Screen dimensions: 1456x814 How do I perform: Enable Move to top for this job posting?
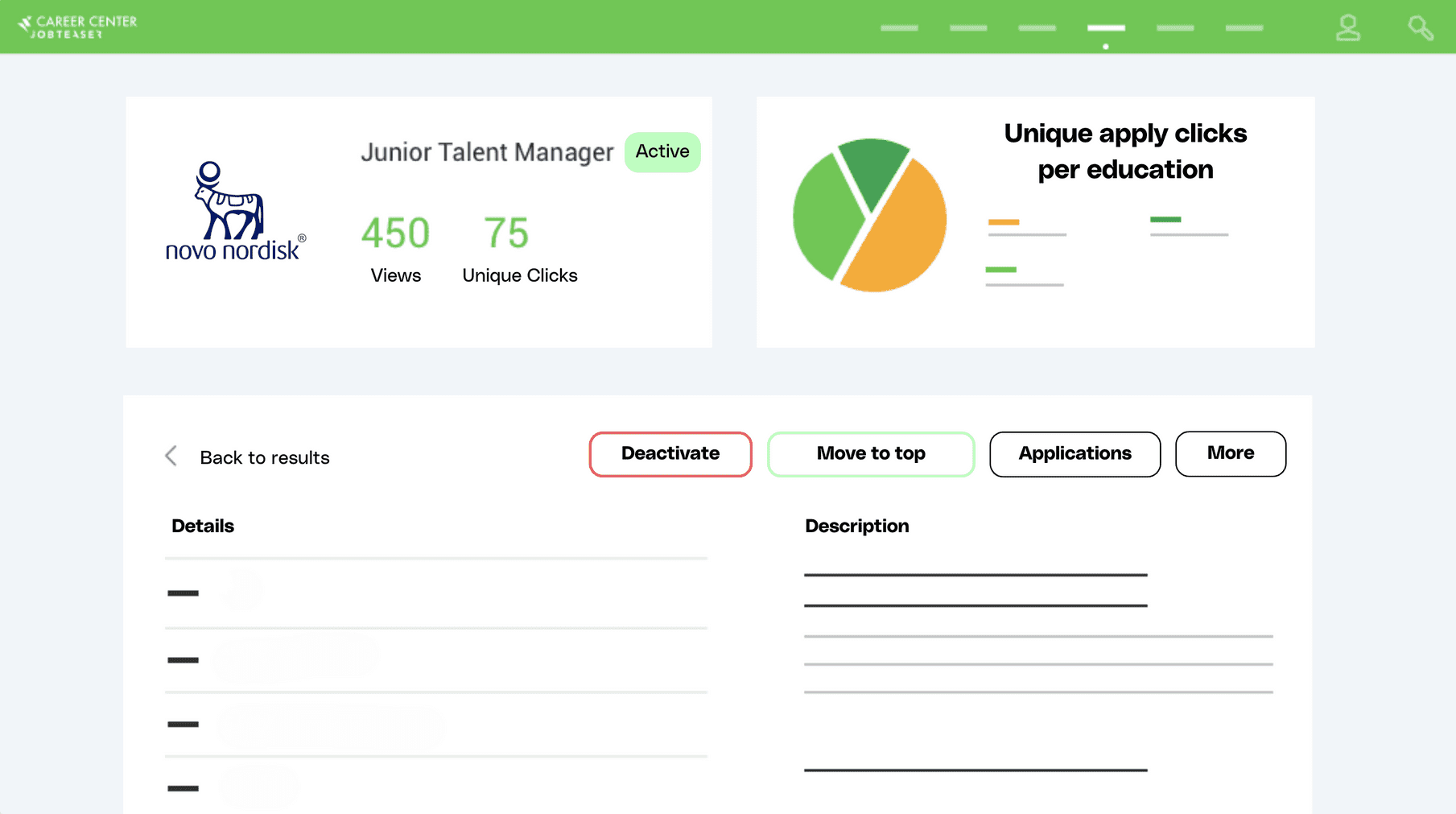(870, 453)
